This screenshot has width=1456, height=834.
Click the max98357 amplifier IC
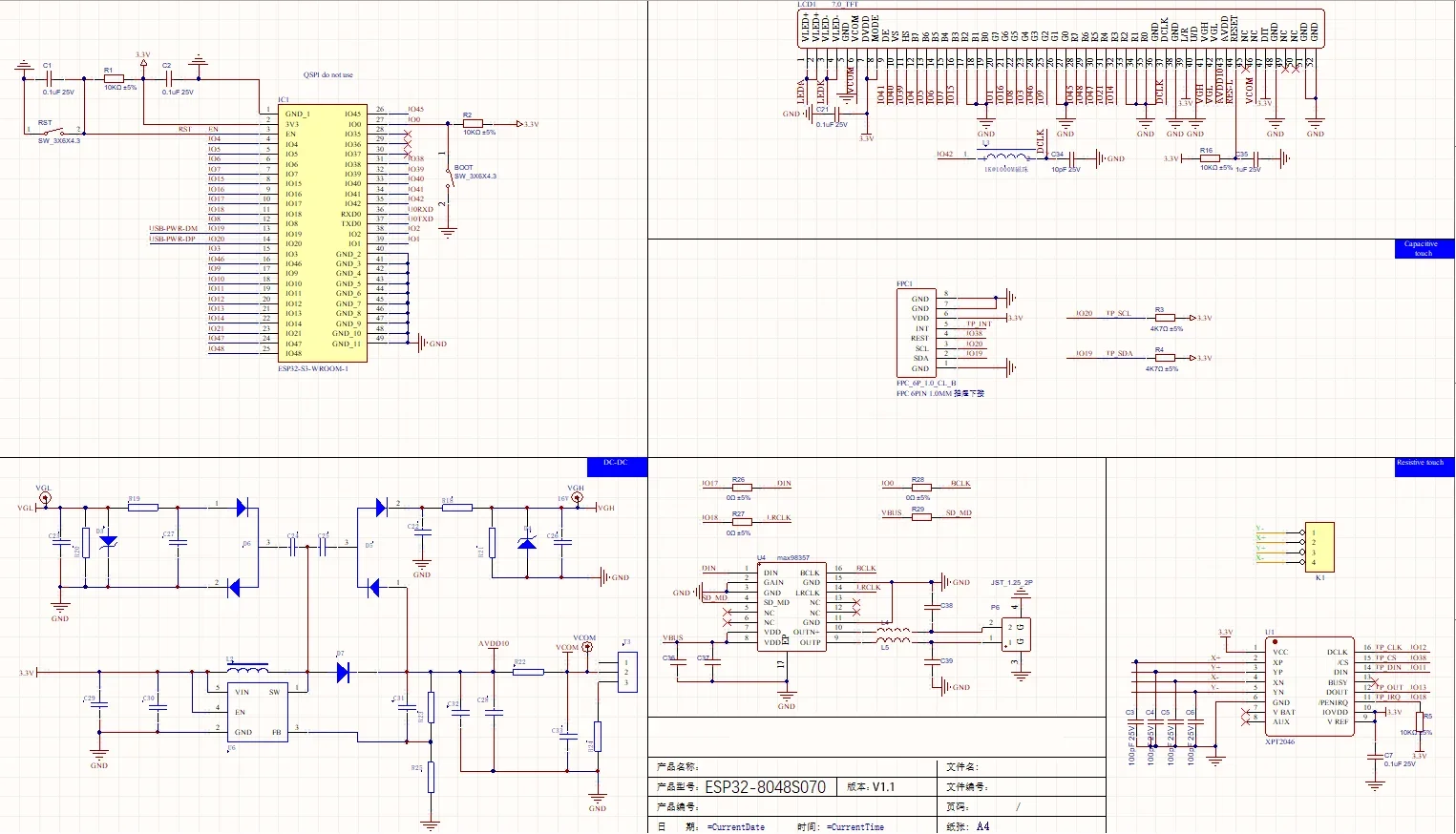[x=791, y=608]
